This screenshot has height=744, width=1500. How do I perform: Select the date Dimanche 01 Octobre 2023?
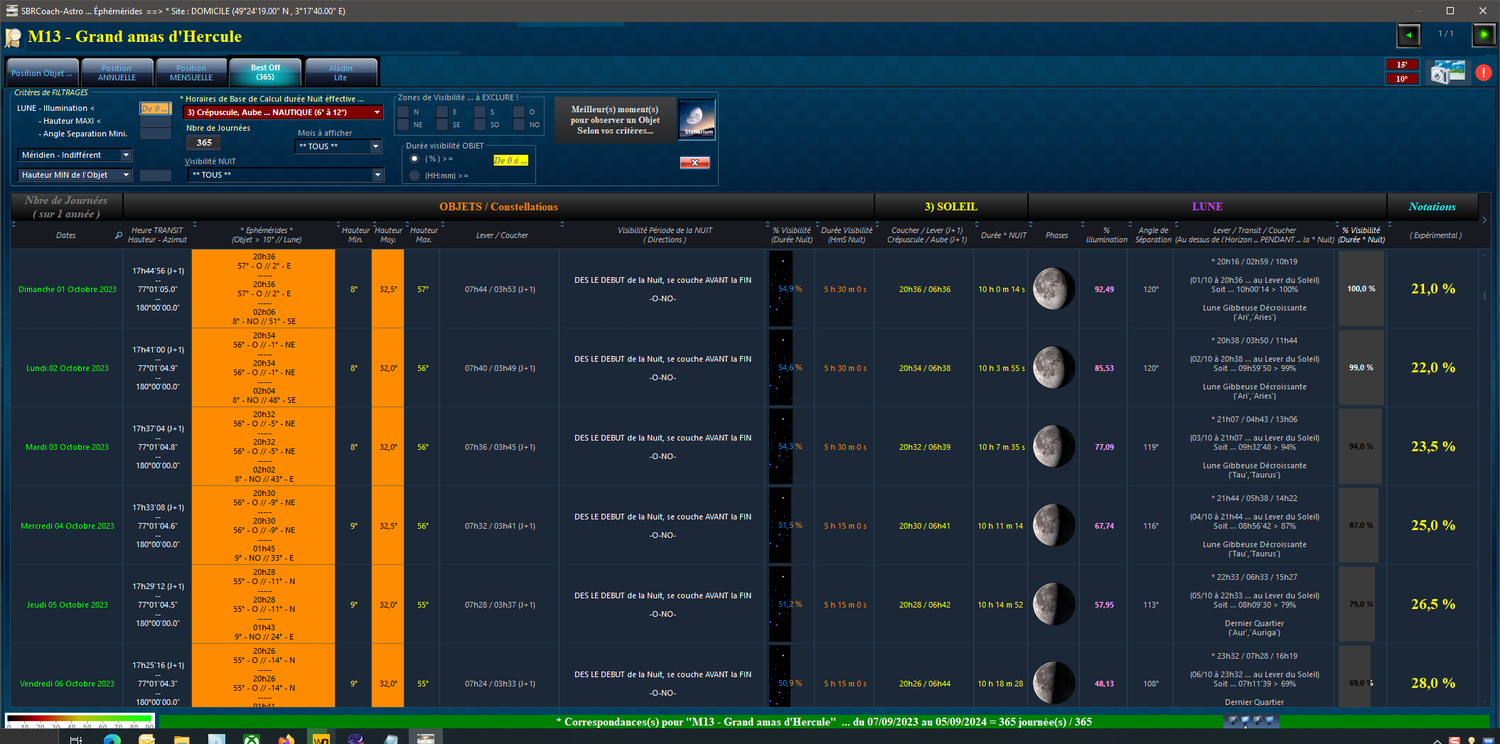67,289
